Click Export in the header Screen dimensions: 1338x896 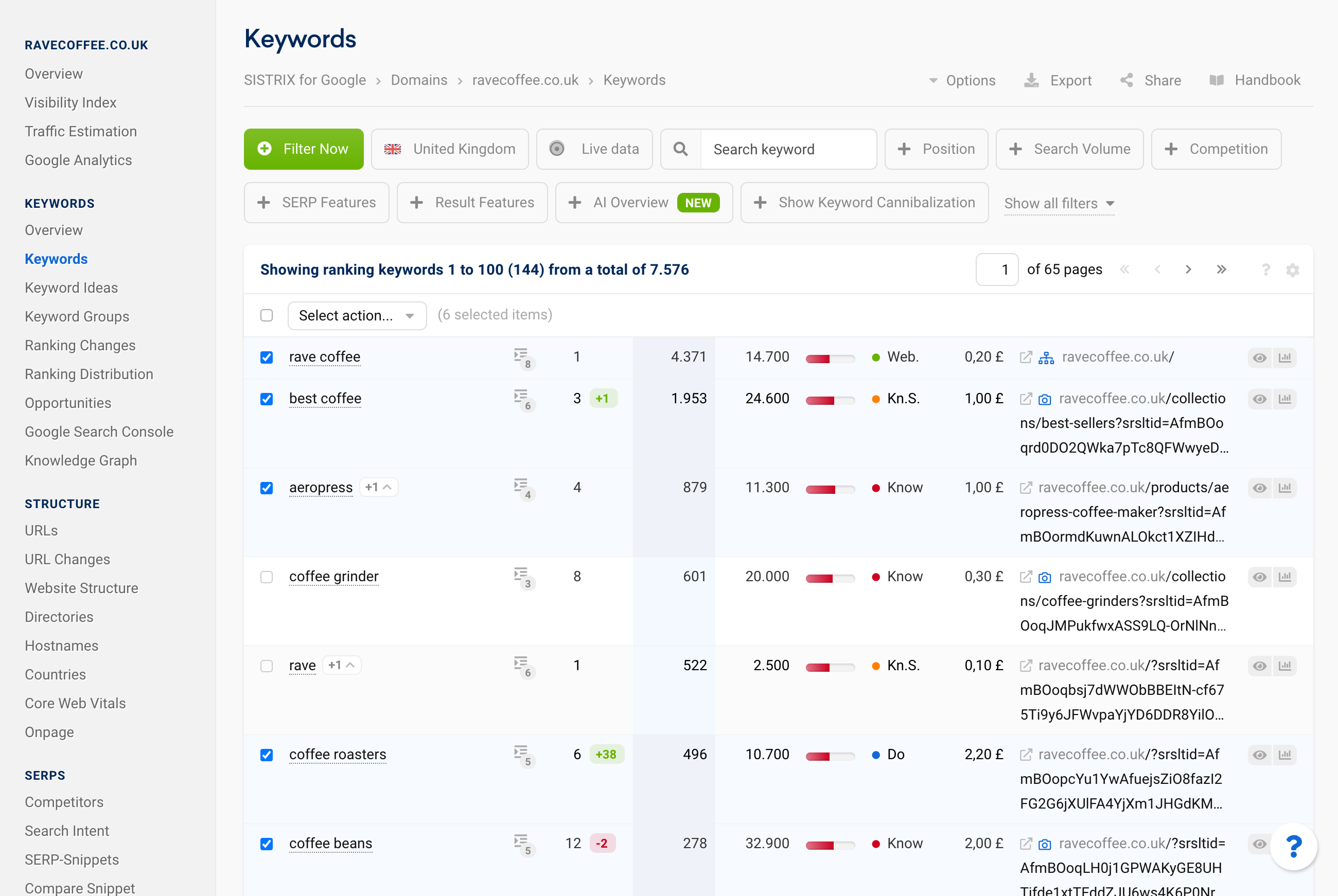[1058, 81]
